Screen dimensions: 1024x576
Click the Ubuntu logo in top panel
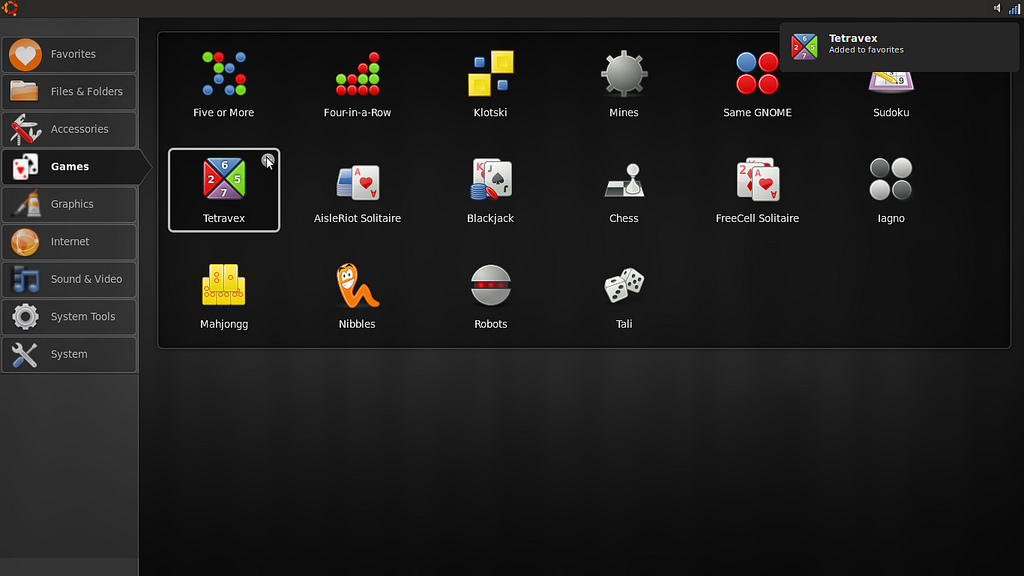click(10, 8)
